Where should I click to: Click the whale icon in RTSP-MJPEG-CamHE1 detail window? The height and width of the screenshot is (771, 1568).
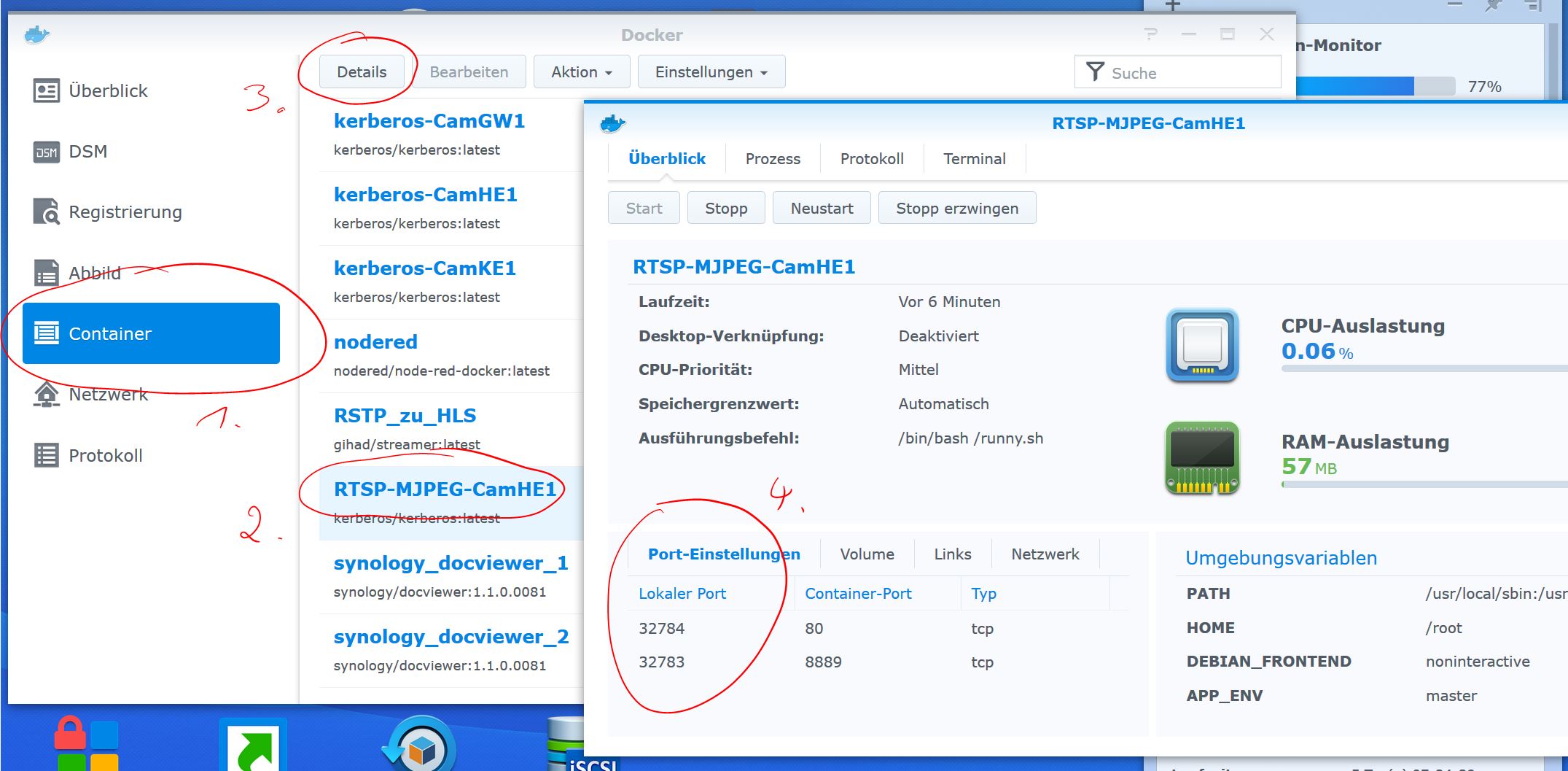click(612, 123)
